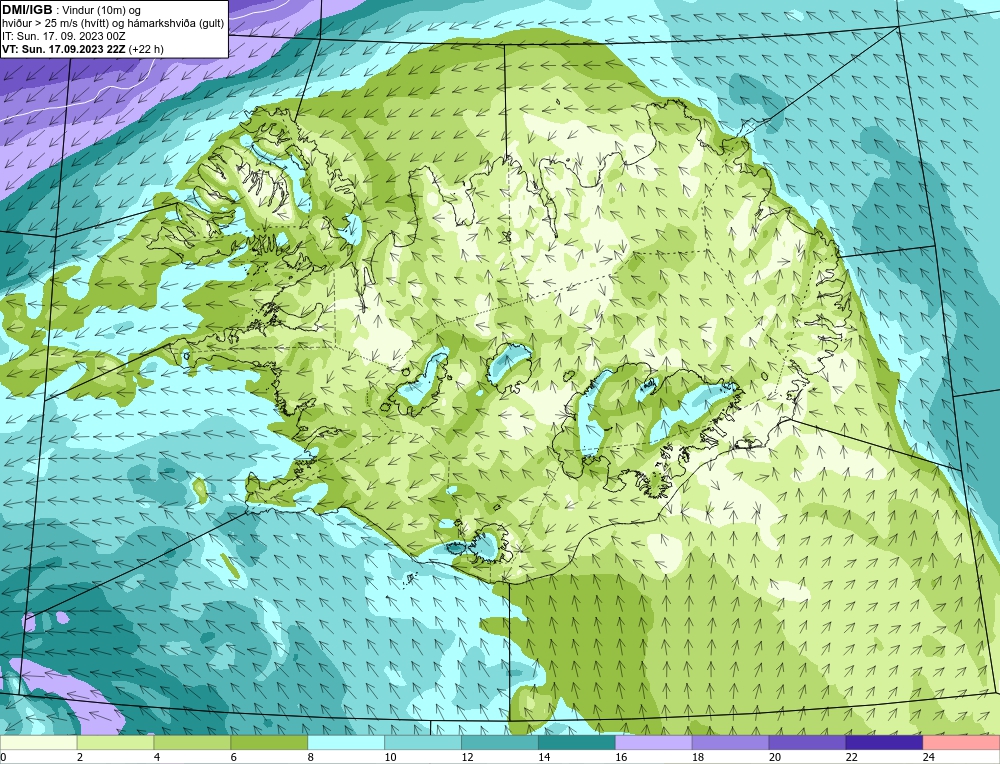Click the light cyan 8–10 legend swatch
The image size is (1000, 764).
coord(346,743)
